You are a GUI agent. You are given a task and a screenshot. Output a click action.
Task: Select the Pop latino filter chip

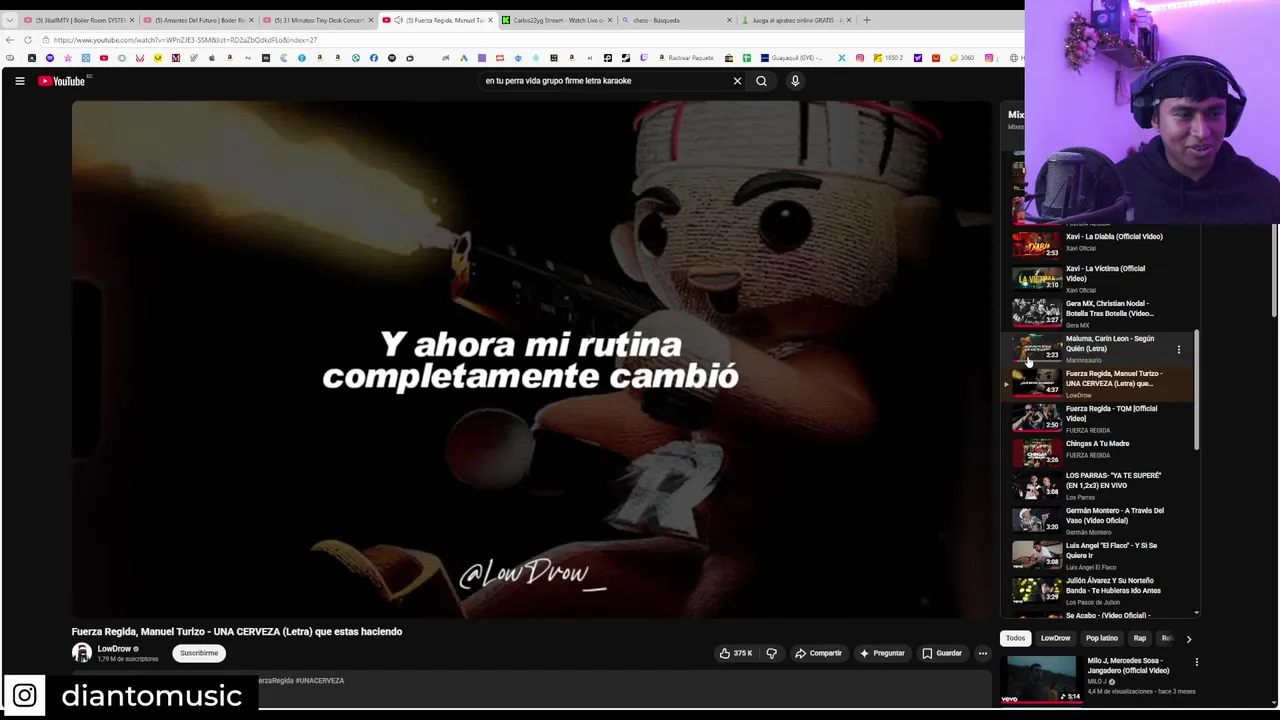coord(1101,638)
